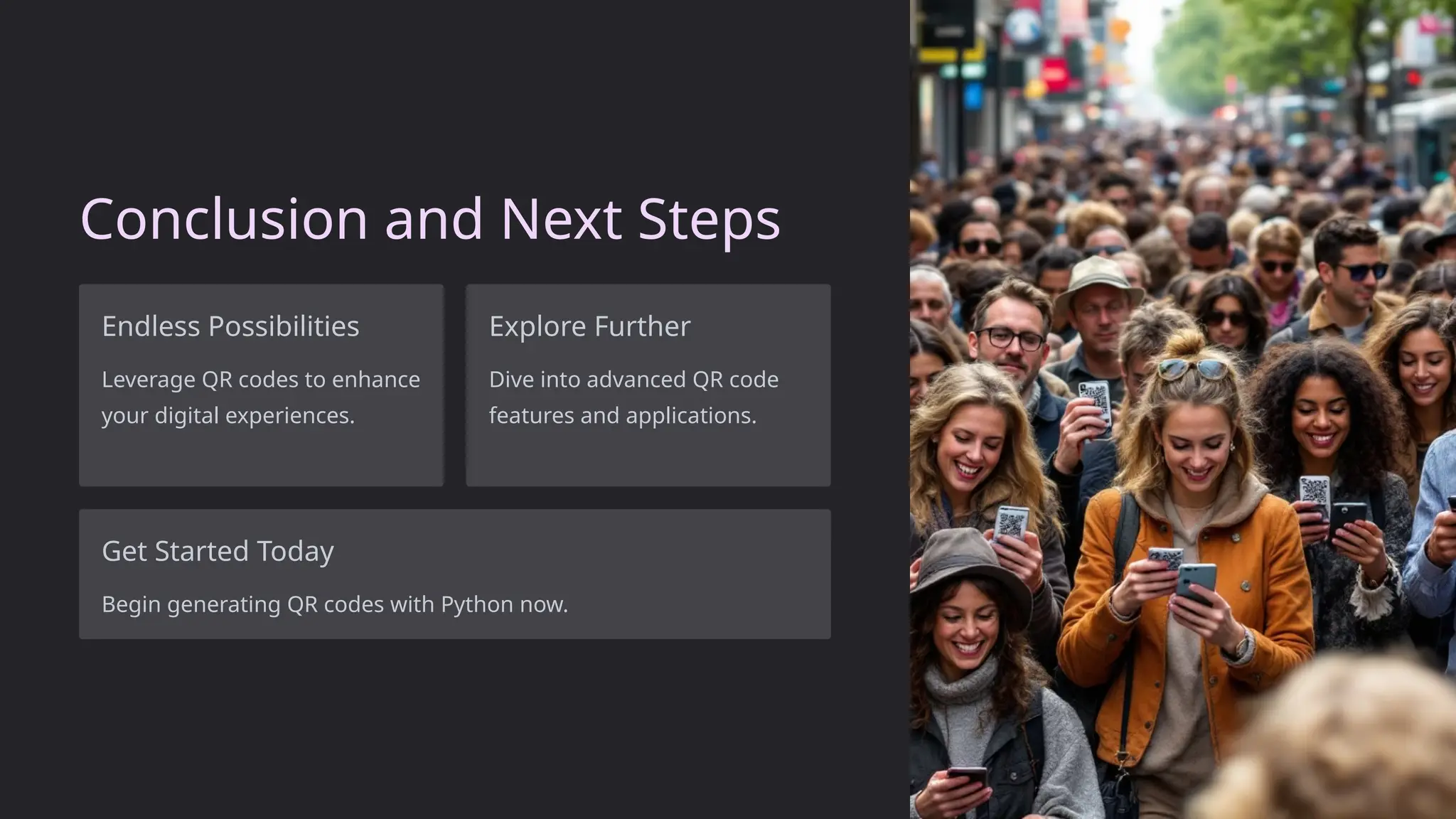Select the 'Endless Possibilities' card heading

click(230, 326)
